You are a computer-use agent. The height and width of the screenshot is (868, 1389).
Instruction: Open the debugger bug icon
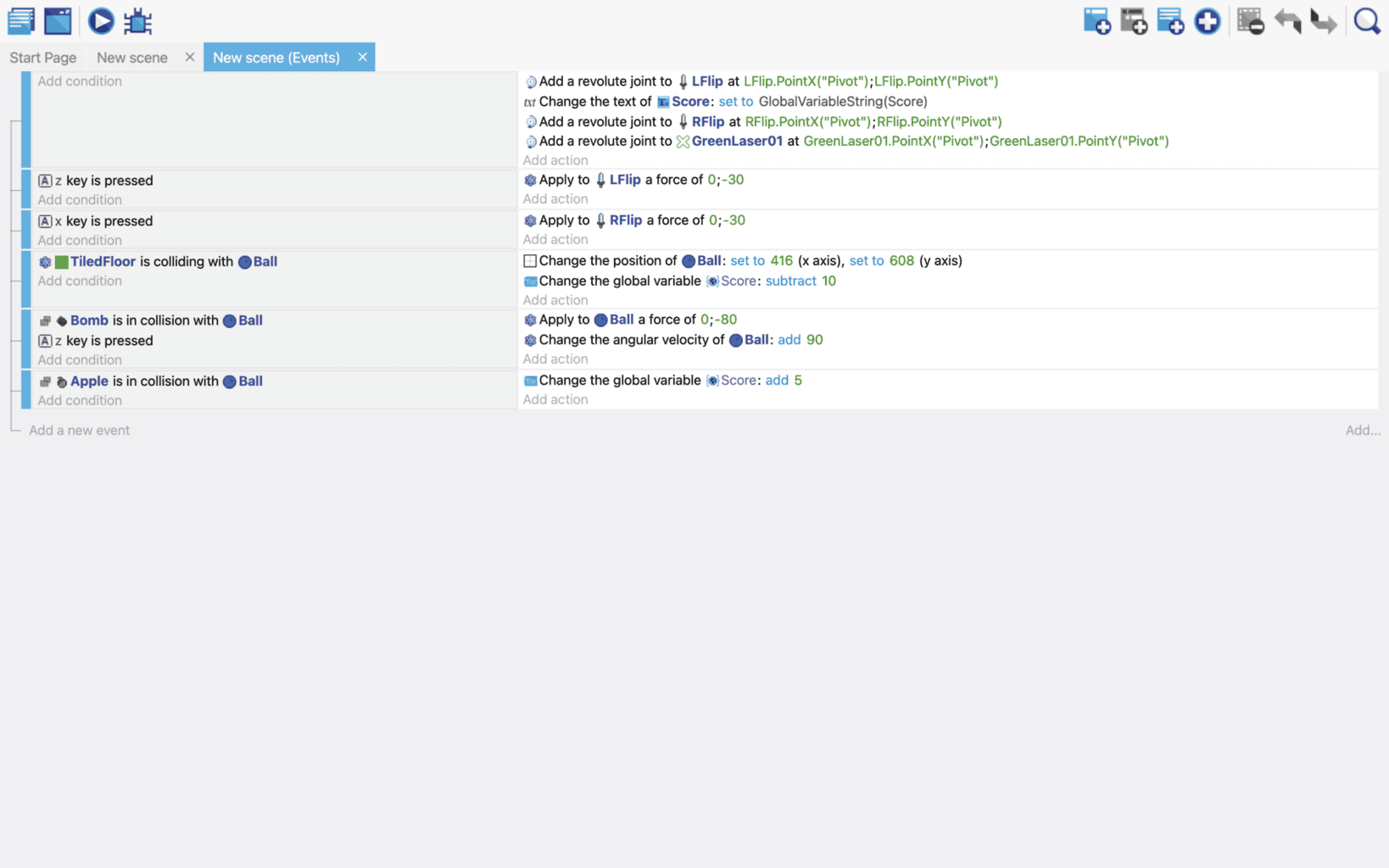(137, 21)
